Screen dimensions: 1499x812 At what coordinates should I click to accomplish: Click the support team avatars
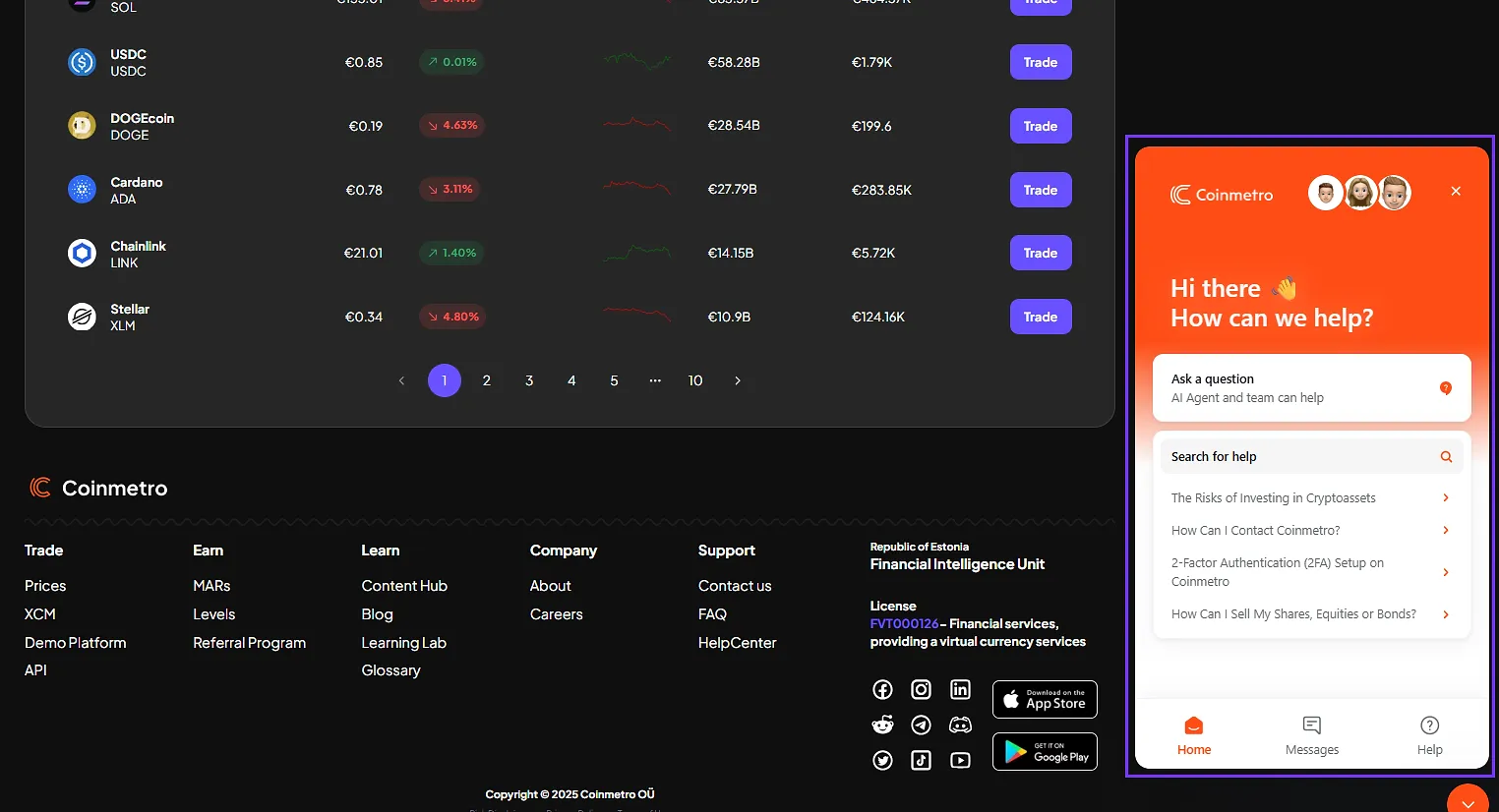pos(1360,193)
